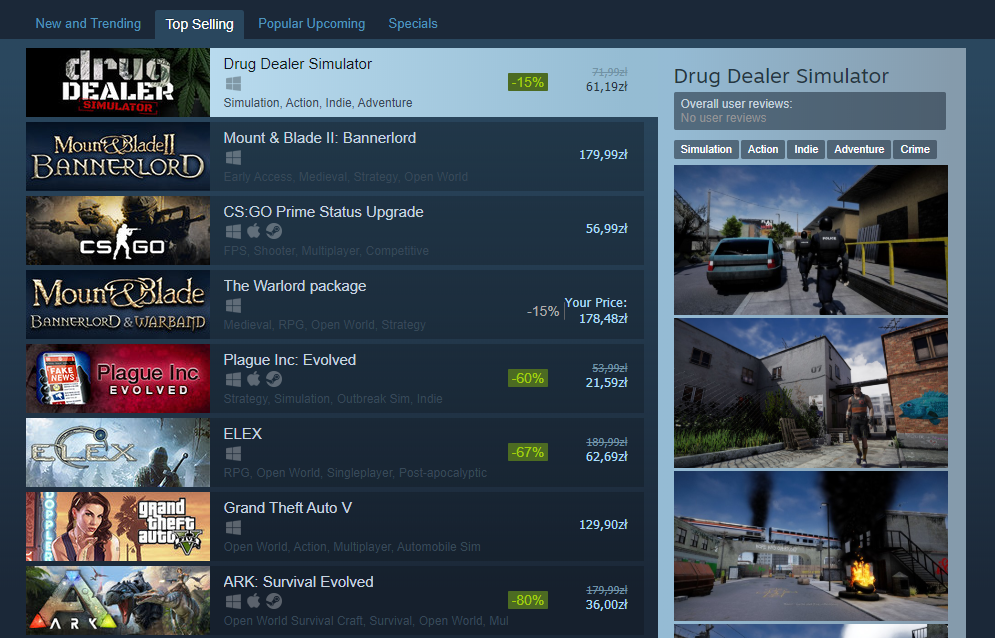Open Plague Inc: Evolved game thumbnail

(118, 378)
